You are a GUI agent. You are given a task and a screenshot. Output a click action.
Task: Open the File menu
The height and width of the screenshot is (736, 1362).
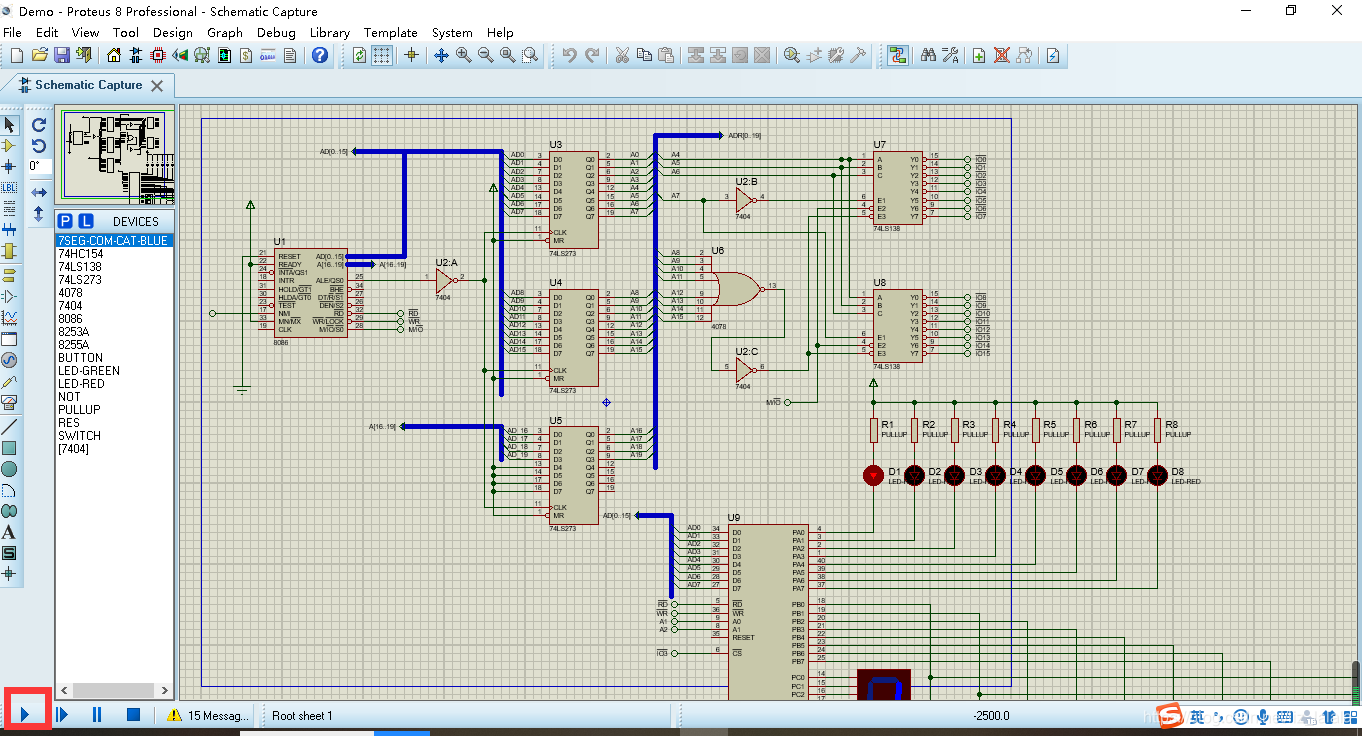coord(12,32)
